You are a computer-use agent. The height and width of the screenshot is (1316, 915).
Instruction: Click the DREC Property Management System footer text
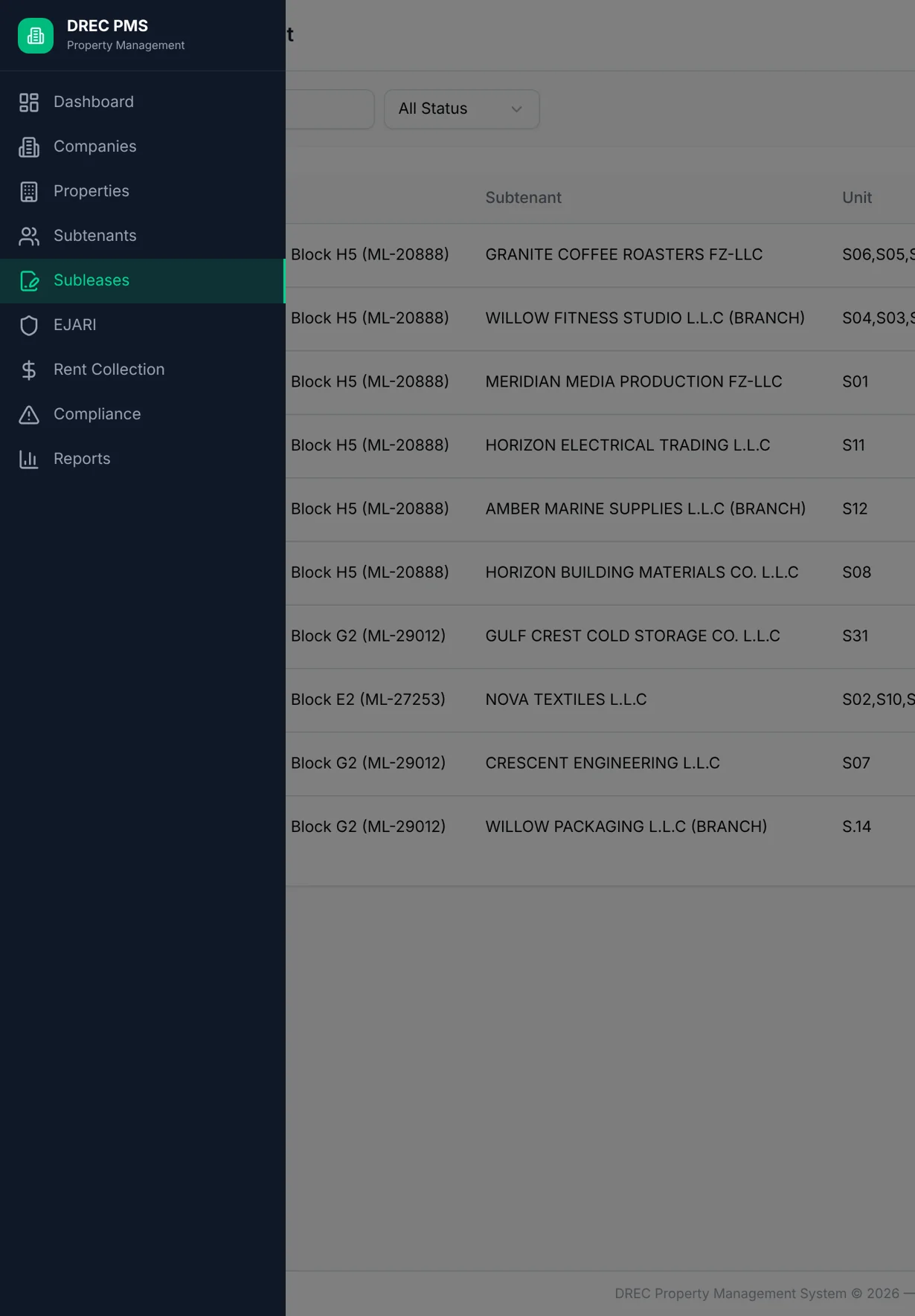(x=765, y=1294)
